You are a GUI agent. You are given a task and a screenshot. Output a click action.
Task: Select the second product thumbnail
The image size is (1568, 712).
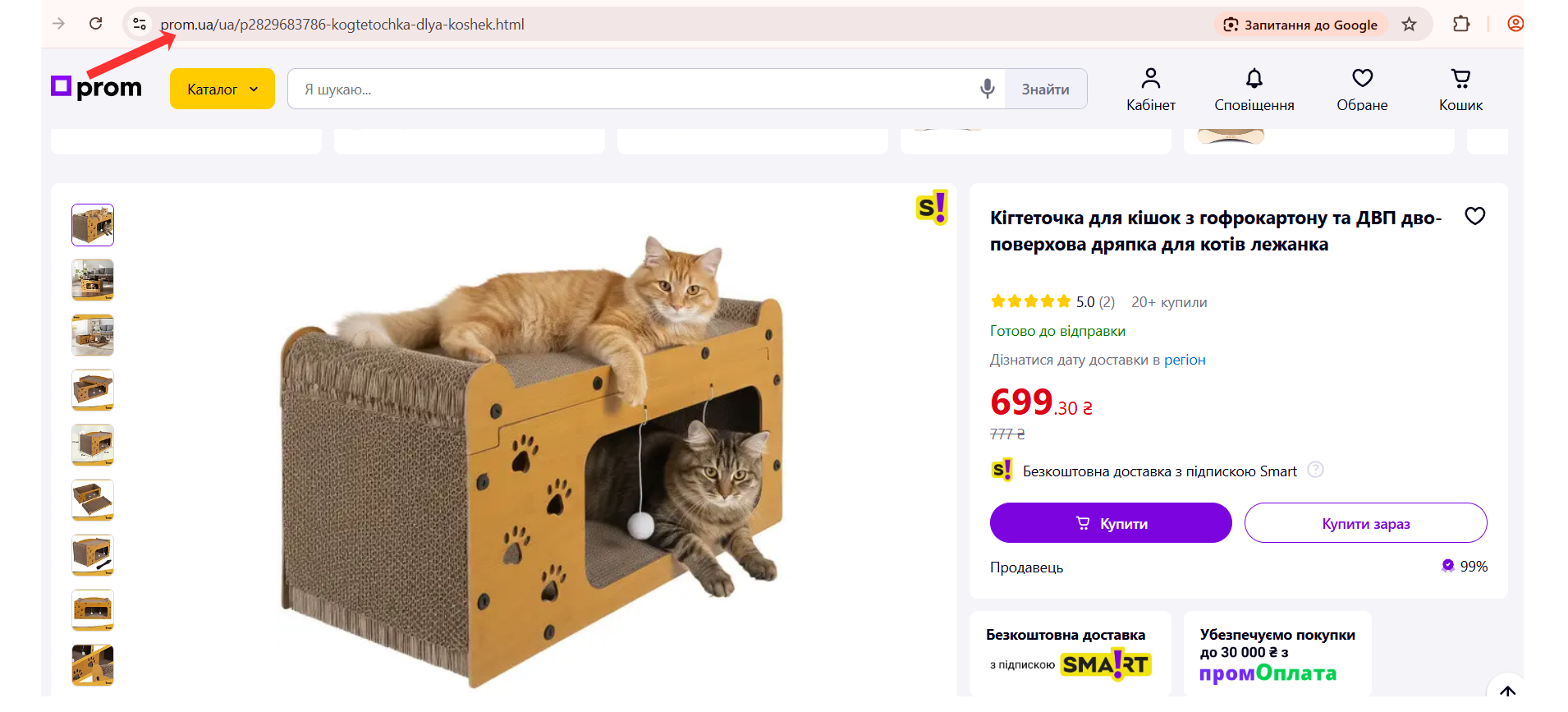tap(93, 280)
